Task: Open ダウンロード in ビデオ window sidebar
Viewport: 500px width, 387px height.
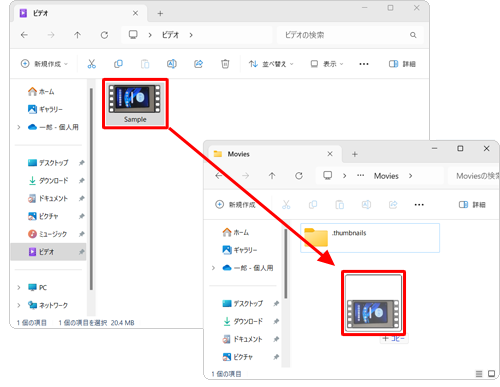Action: [x=48, y=181]
